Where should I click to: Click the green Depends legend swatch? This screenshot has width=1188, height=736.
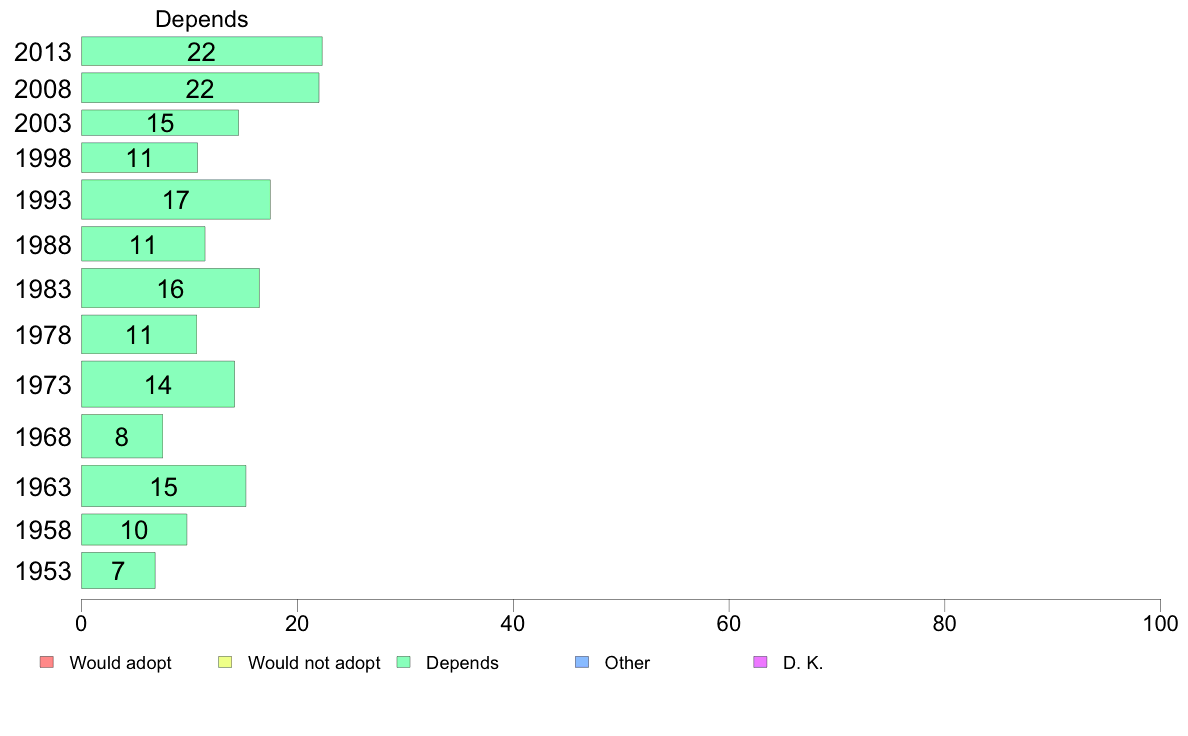click(x=404, y=662)
